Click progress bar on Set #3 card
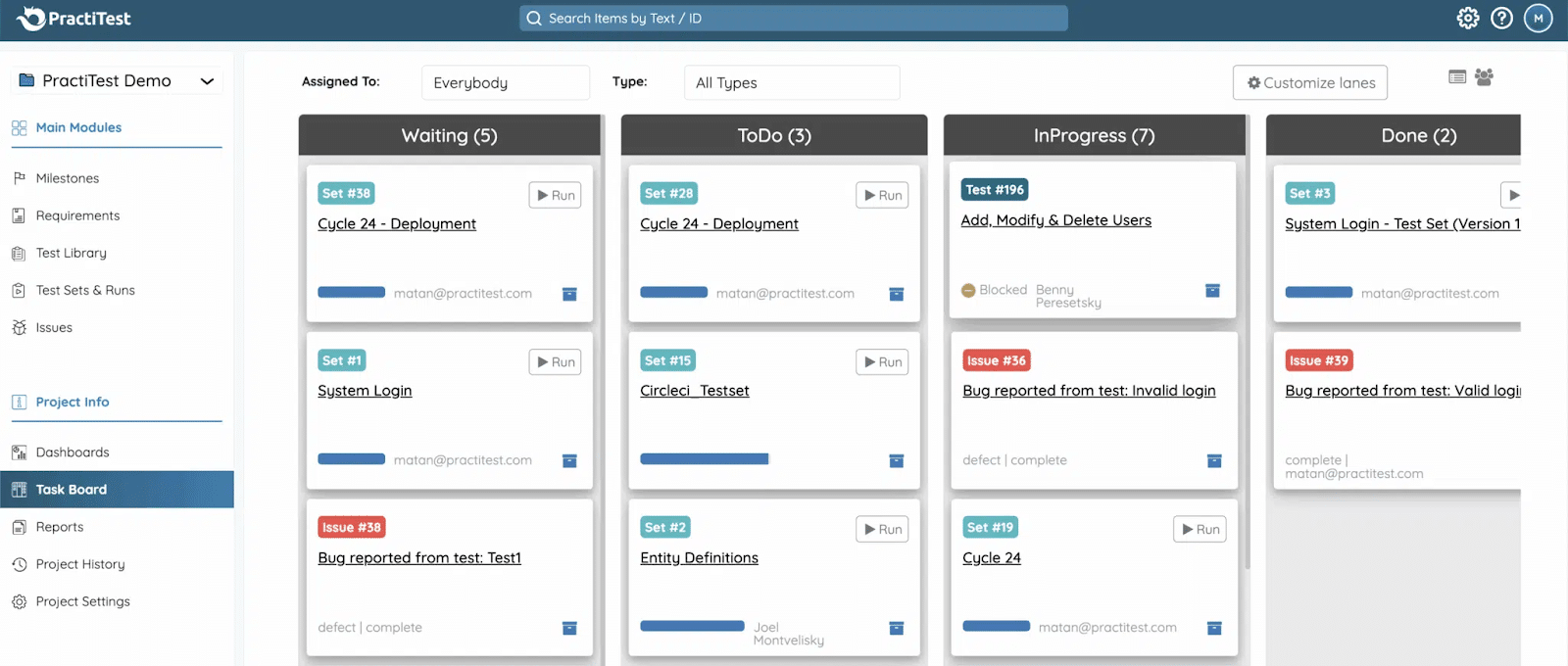1568x666 pixels. pos(1319,292)
